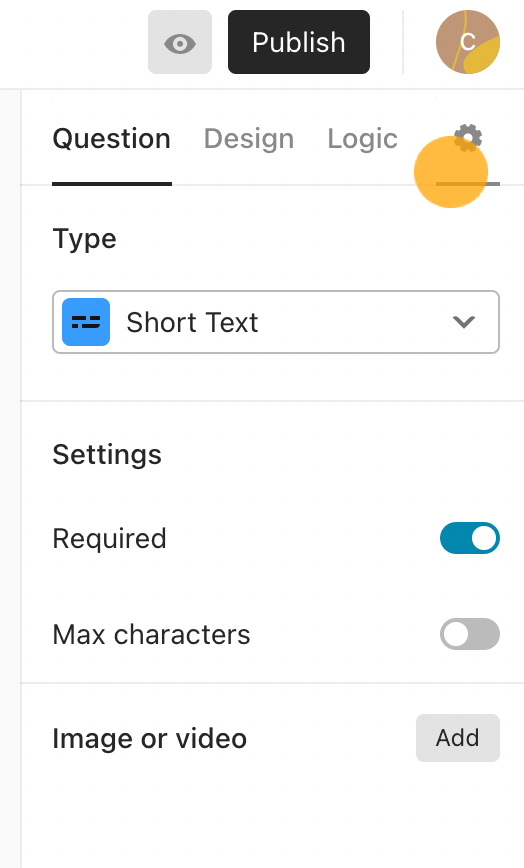Open the user avatar menu

click(468, 42)
